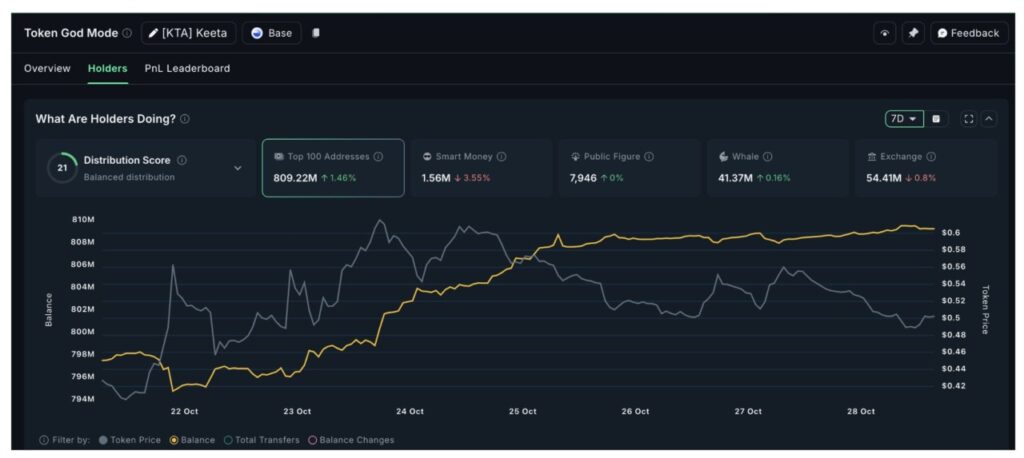Open the PnL Leaderboard tab
Screen dimensions: 1024x458
187,69
